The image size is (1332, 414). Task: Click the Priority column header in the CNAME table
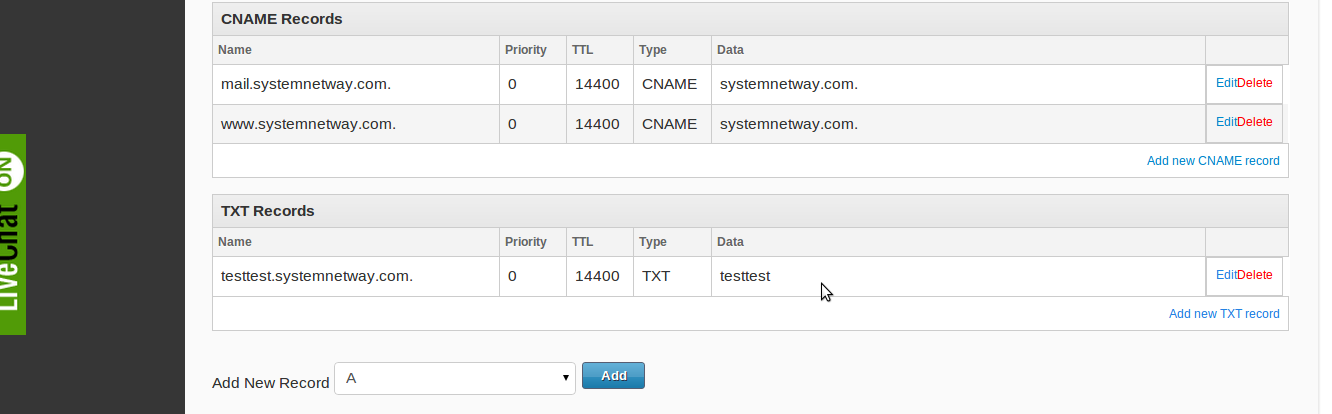(527, 50)
